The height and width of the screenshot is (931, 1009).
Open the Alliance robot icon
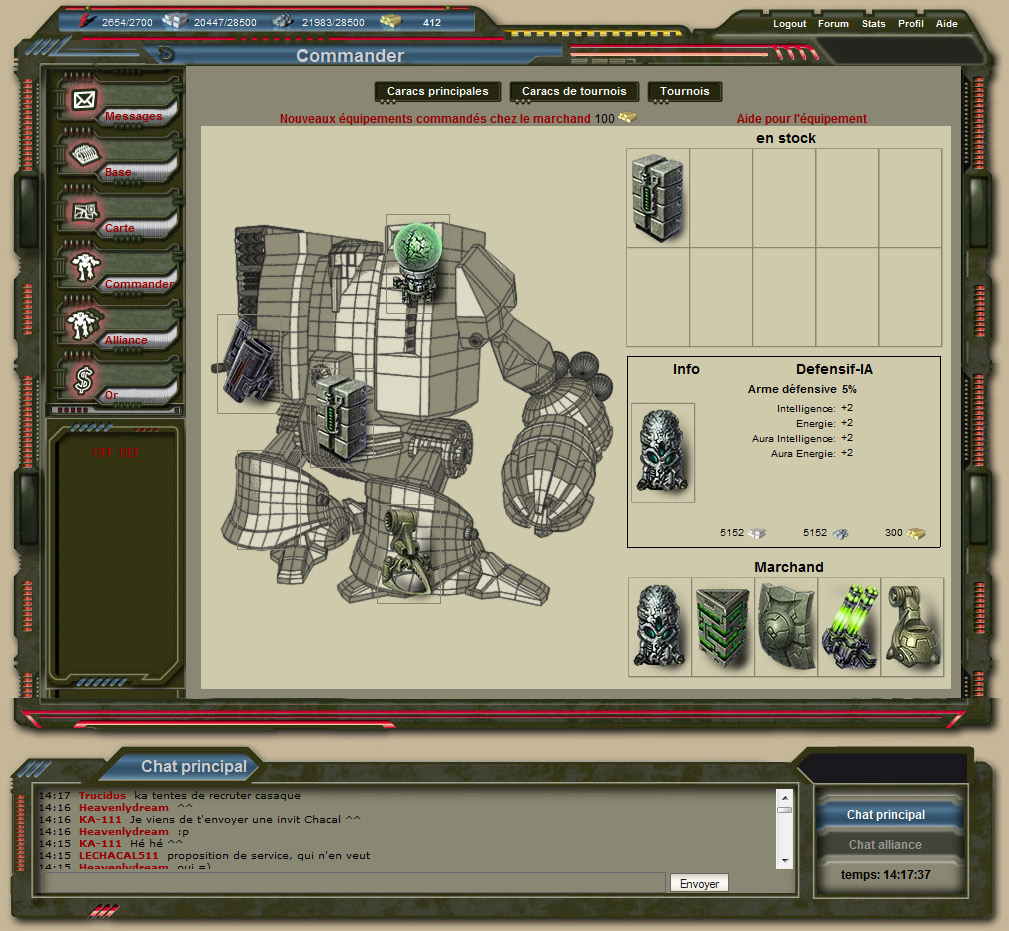click(85, 324)
